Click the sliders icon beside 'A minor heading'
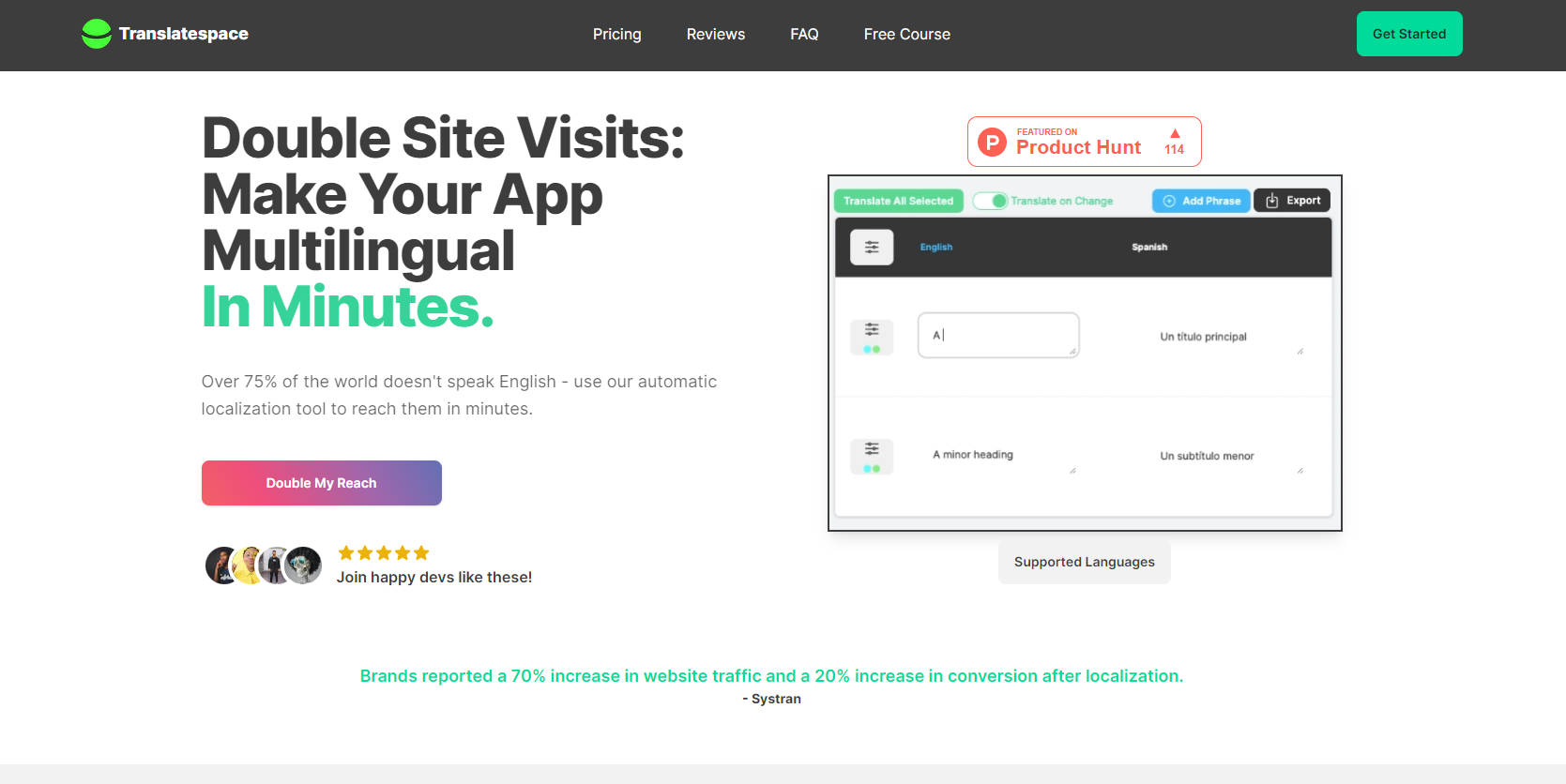Viewport: 1566px width, 784px height. pos(872,449)
